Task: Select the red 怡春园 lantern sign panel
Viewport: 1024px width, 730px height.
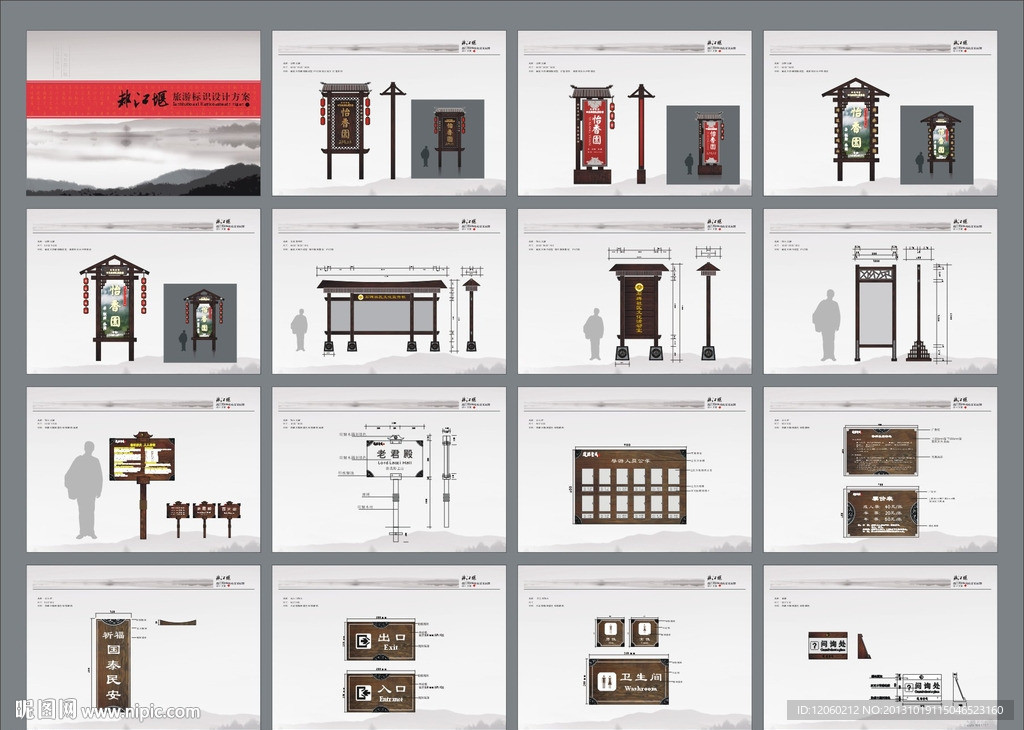Action: click(x=597, y=139)
